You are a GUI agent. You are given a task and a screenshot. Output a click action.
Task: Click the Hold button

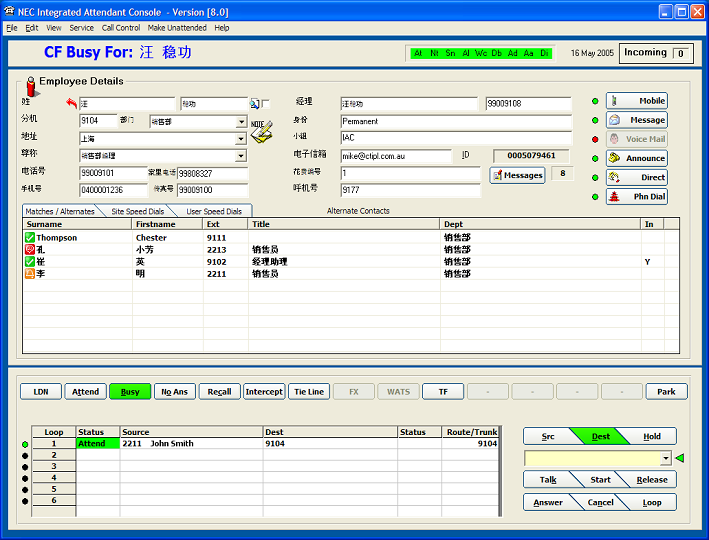(x=652, y=436)
